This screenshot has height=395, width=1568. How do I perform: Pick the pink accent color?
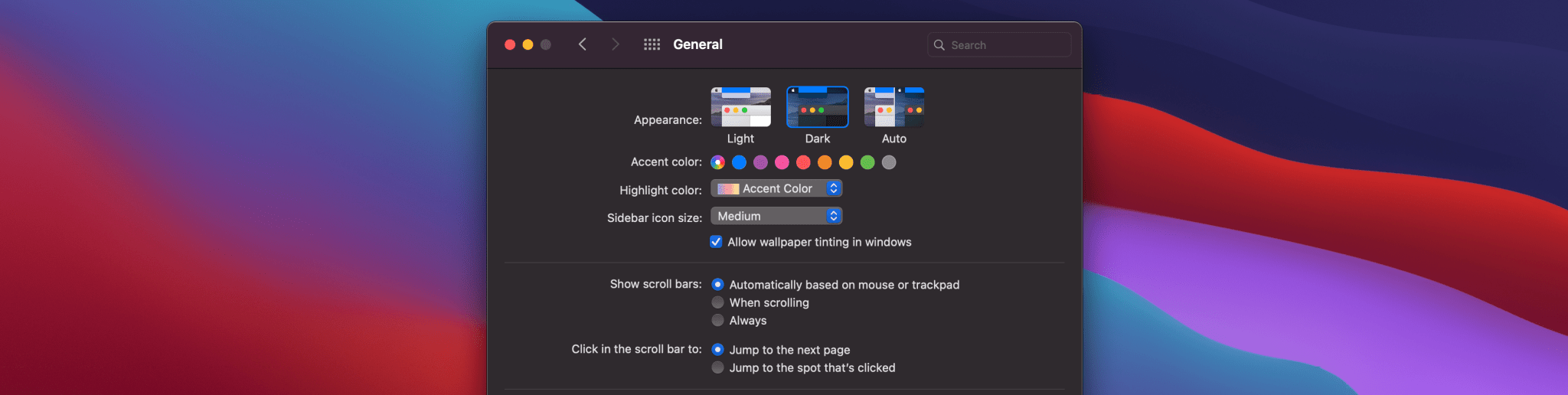782,162
